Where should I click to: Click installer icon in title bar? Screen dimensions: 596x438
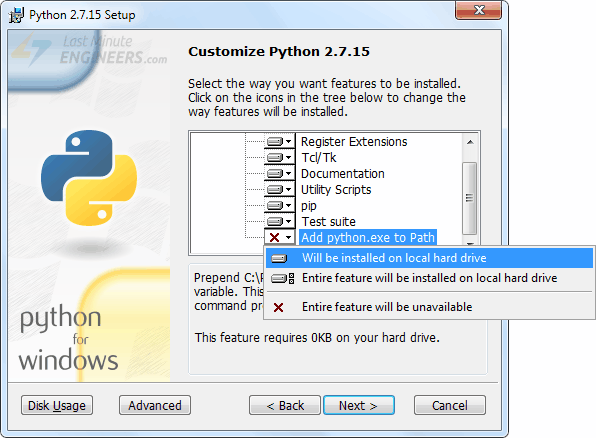(x=16, y=15)
